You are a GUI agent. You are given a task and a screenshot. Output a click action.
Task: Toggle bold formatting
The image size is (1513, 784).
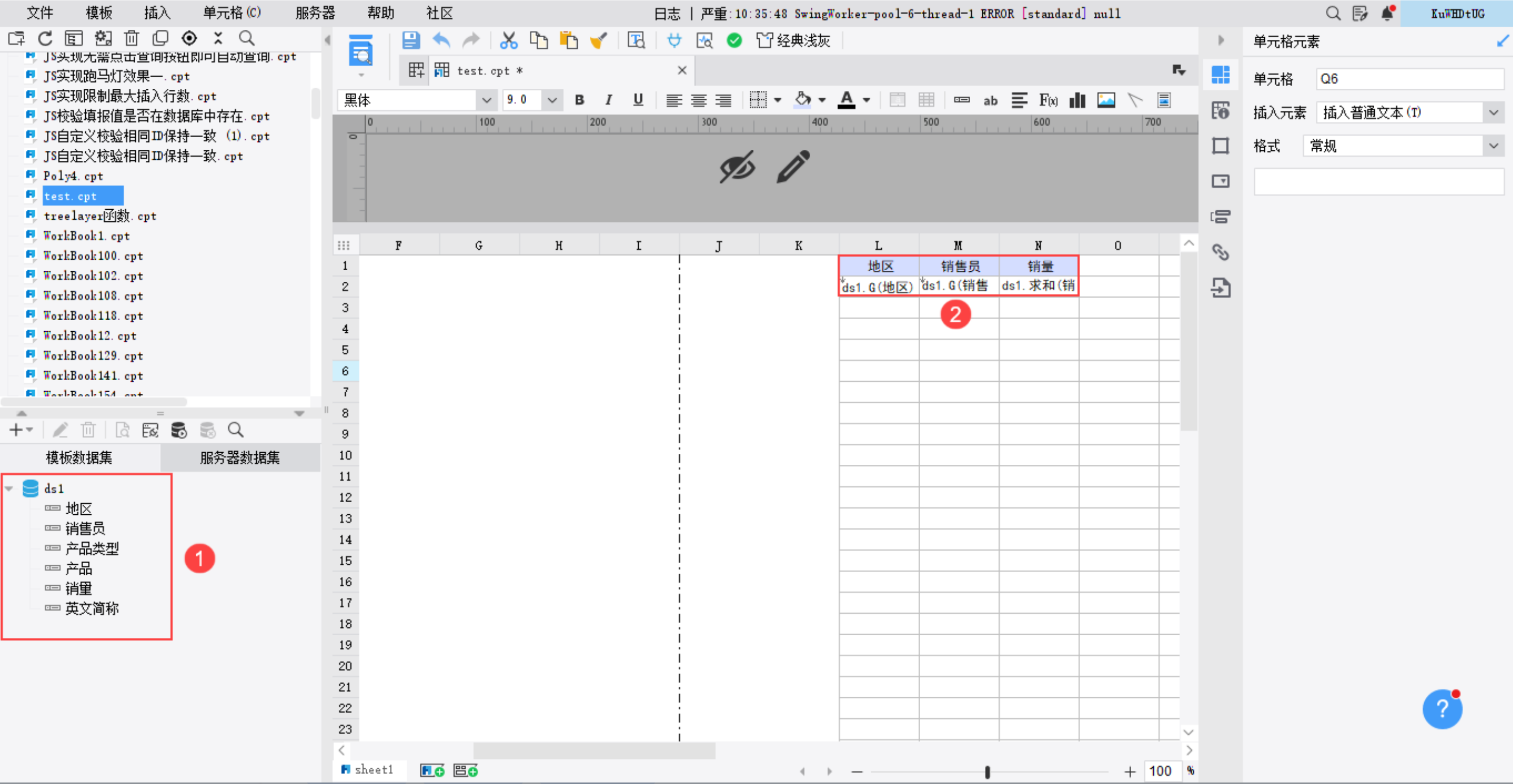[579, 100]
